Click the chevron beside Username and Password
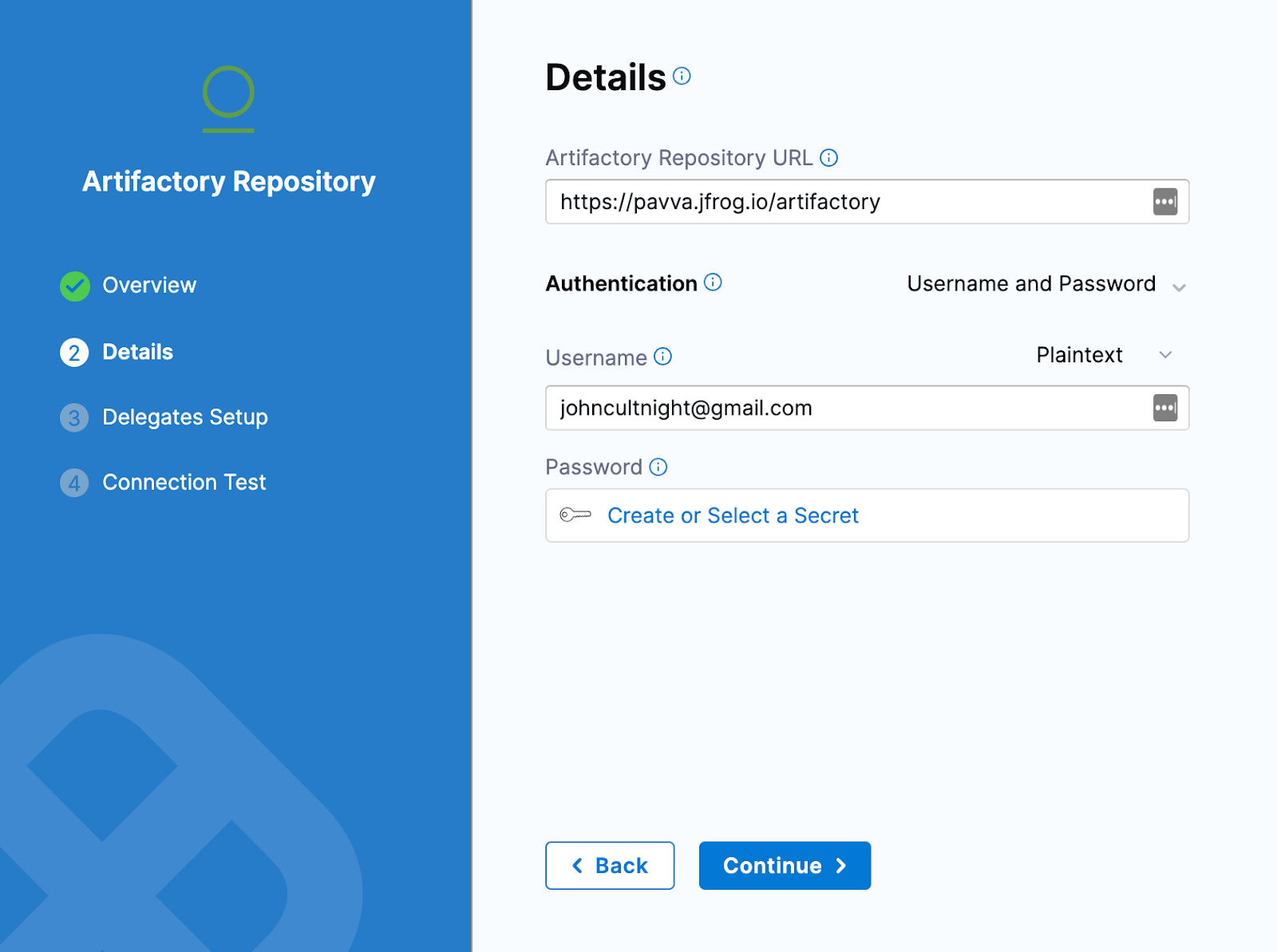The height and width of the screenshot is (952, 1277). coord(1179,287)
